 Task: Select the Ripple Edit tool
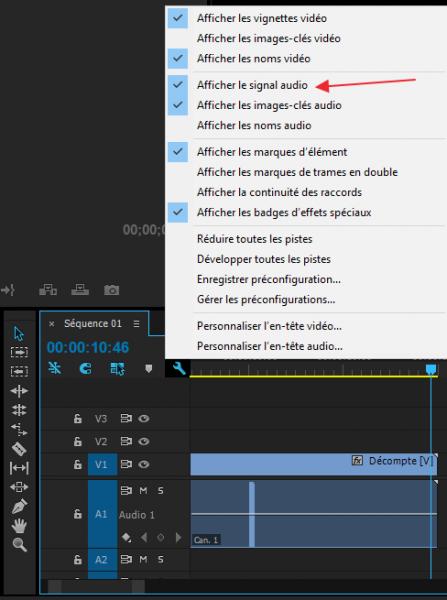(19, 391)
